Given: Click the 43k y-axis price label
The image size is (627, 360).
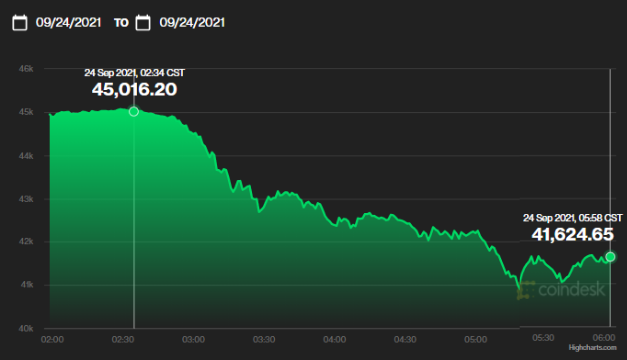Looking at the screenshot, I should [x=26, y=199].
